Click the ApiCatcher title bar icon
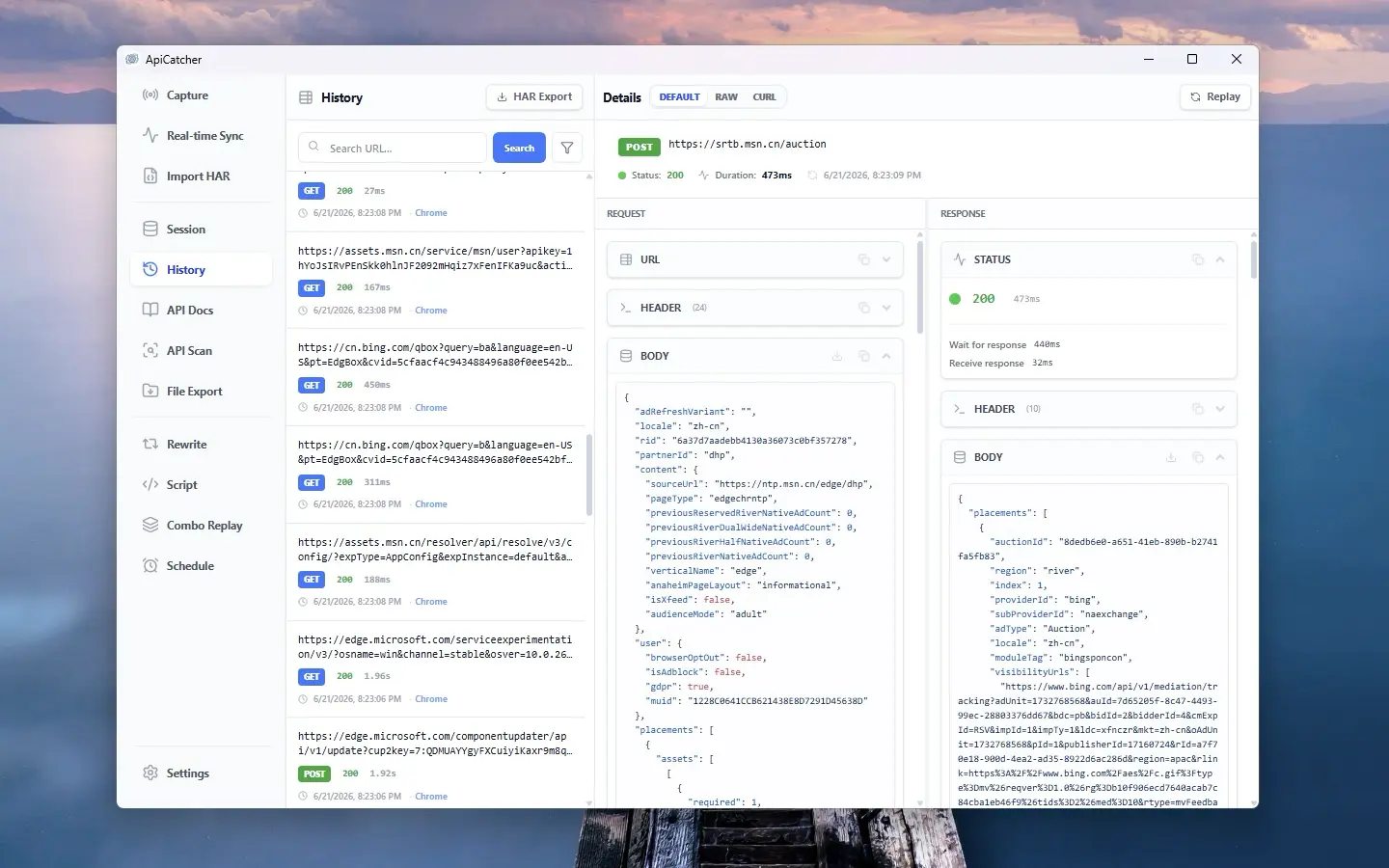 [x=132, y=60]
